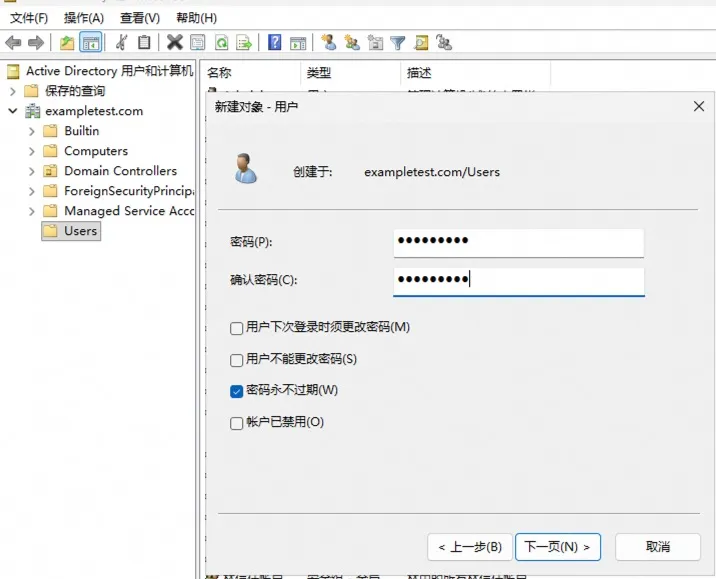Click the Copy clipboard icon
716x579 pixels.
click(144, 42)
